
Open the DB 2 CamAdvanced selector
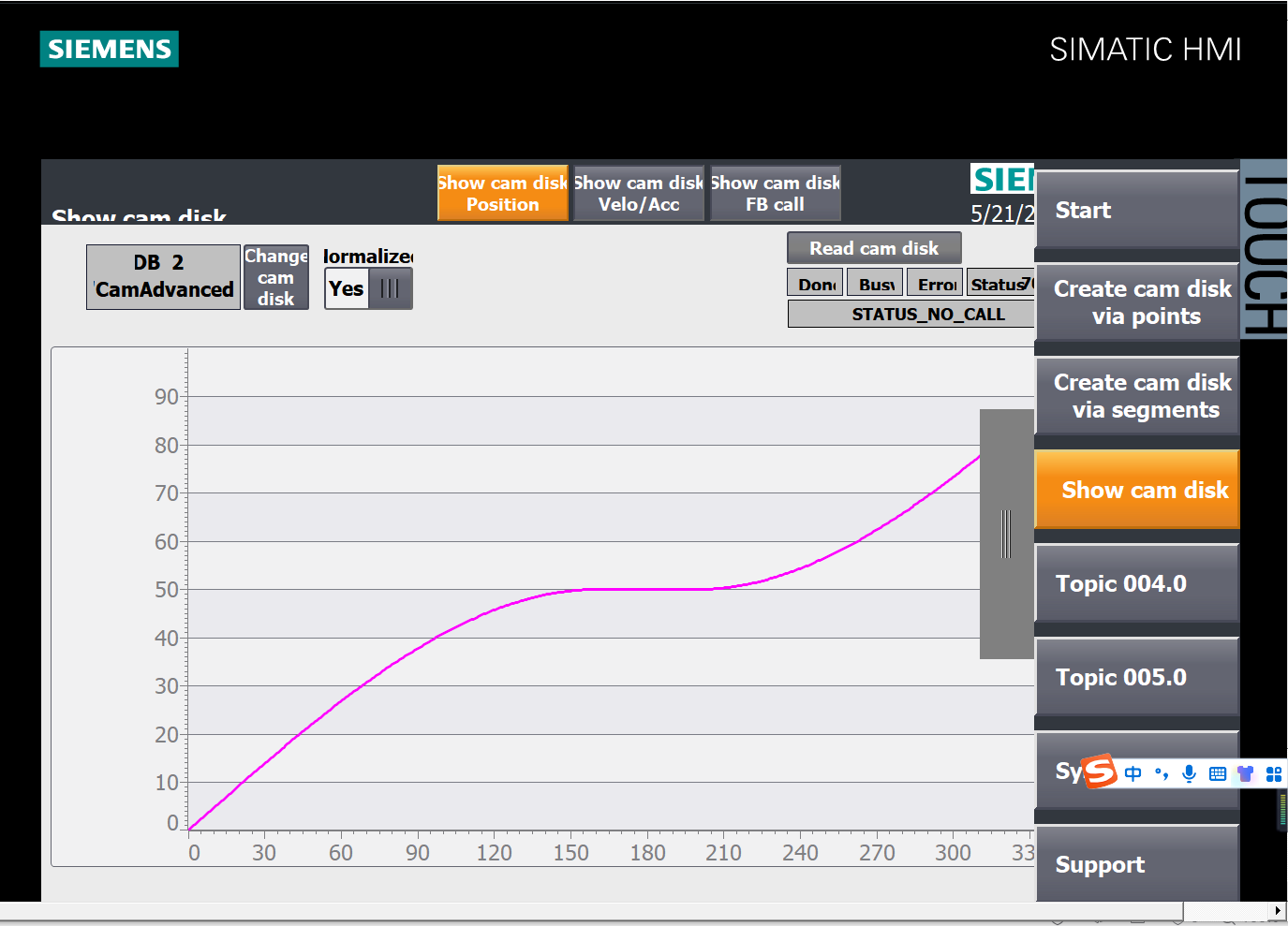click(x=163, y=276)
